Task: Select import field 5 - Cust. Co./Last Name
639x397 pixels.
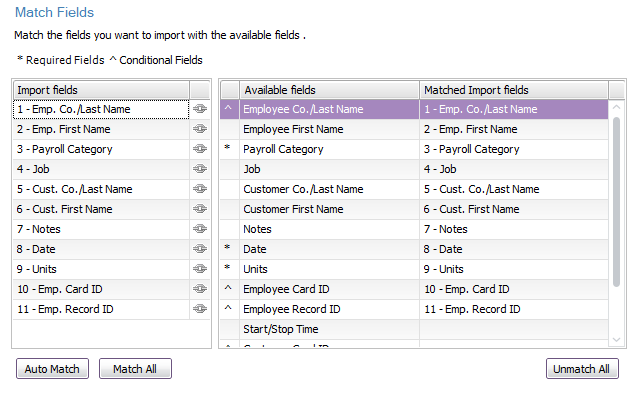Action: coord(101,189)
